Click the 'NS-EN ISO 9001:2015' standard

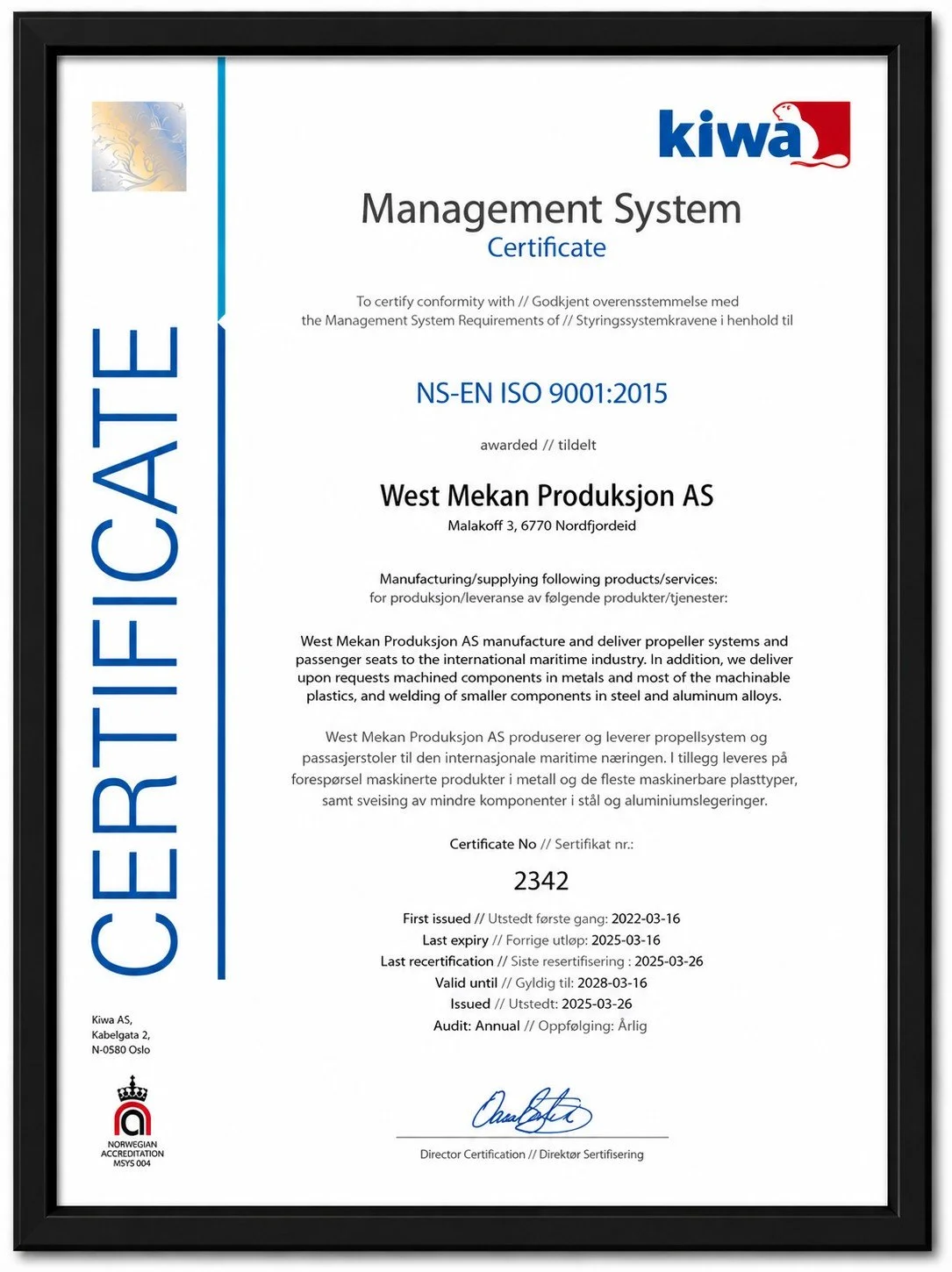pos(541,393)
